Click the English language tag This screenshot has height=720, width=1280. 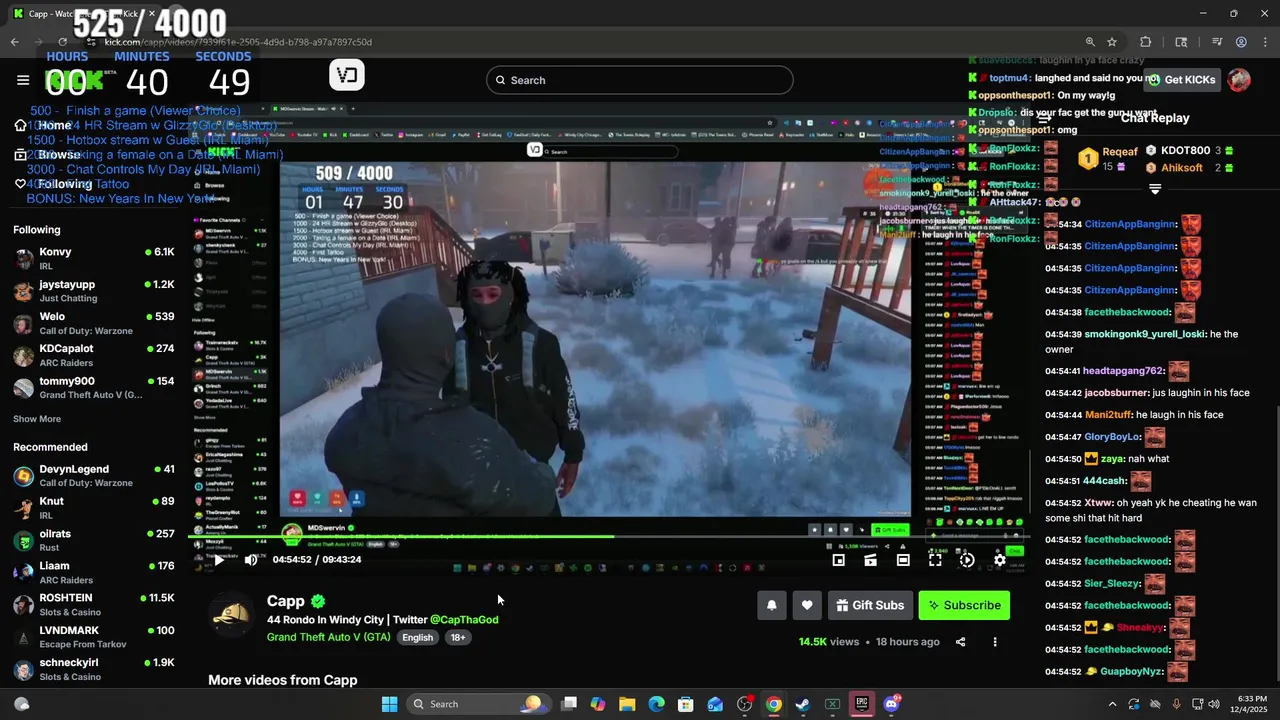coord(418,637)
